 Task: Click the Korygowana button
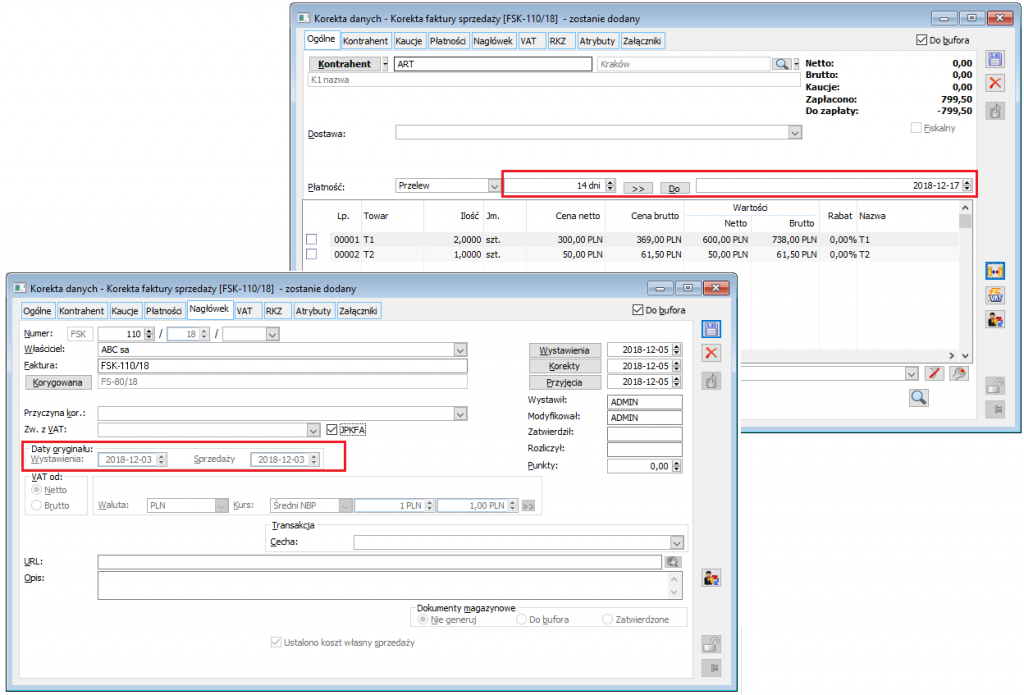click(59, 382)
